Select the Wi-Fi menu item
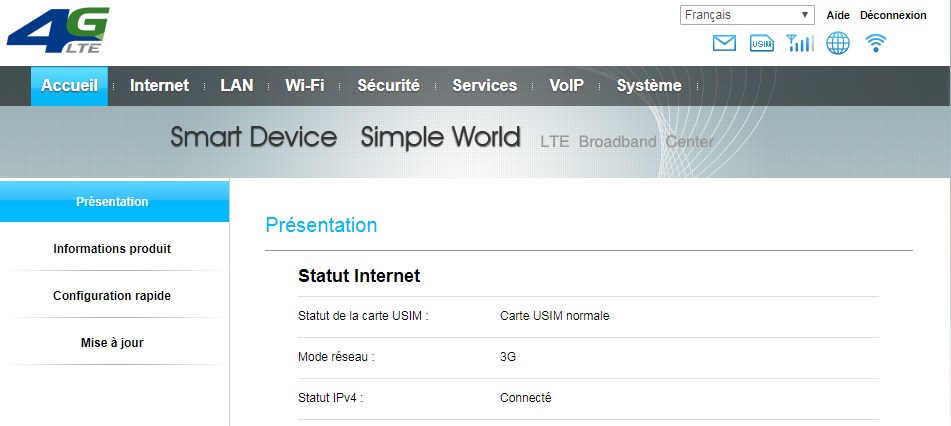 click(x=305, y=86)
